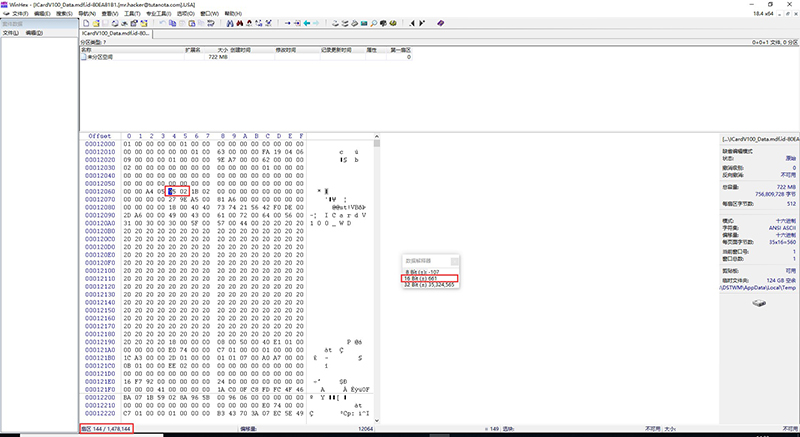
Task: Close the 数据解释器 floating panel
Action: 455,261
